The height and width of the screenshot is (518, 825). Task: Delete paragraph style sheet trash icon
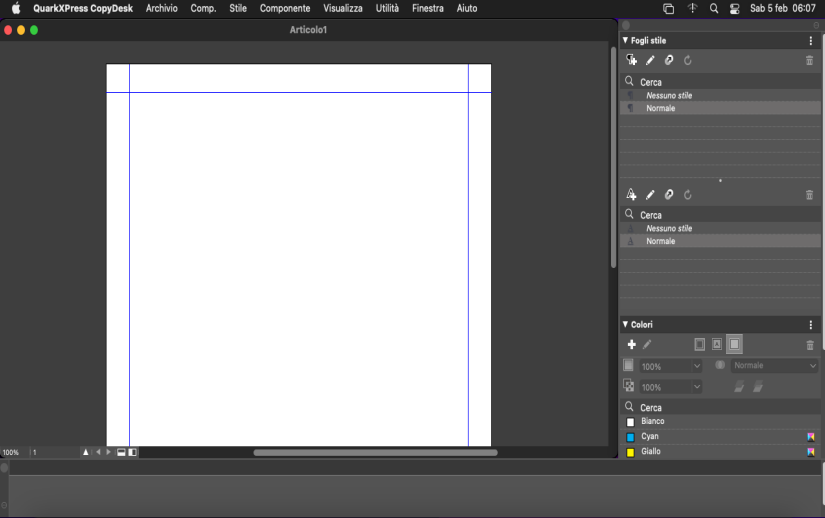pyautogui.click(x=809, y=60)
